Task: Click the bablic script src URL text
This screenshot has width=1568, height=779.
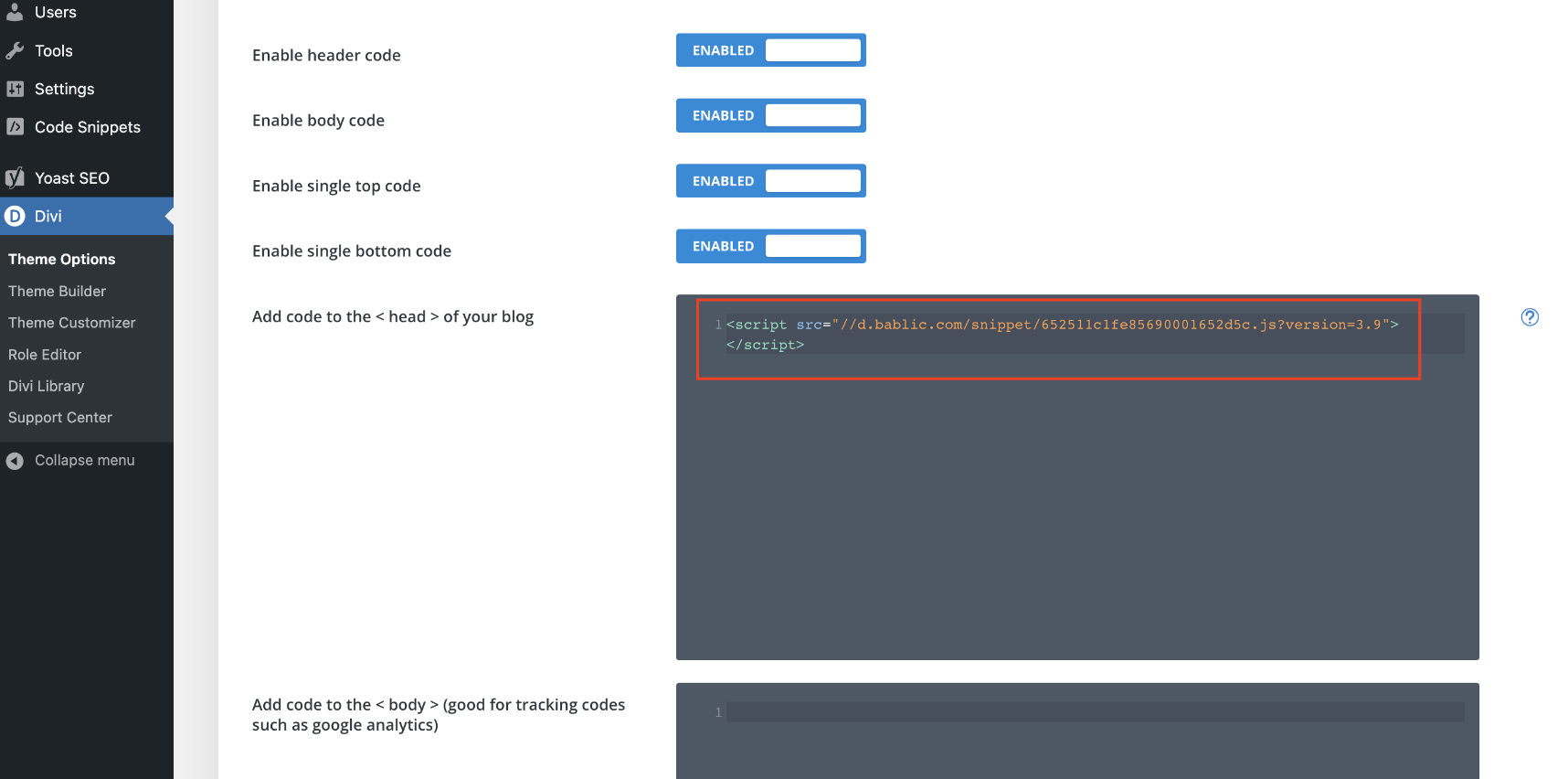Action: tap(1110, 325)
